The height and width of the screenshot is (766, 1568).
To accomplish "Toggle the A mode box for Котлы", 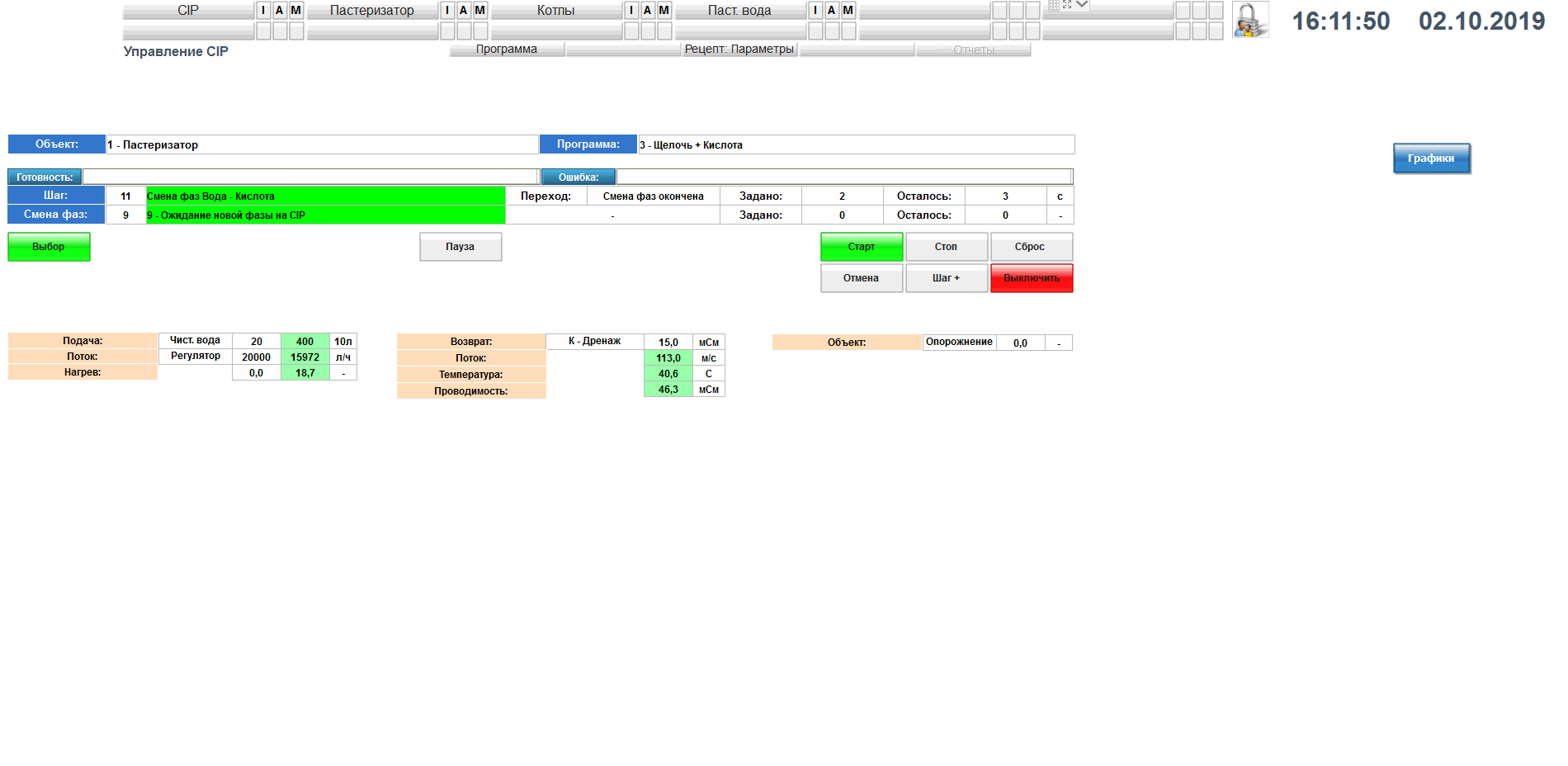I will pos(648,11).
